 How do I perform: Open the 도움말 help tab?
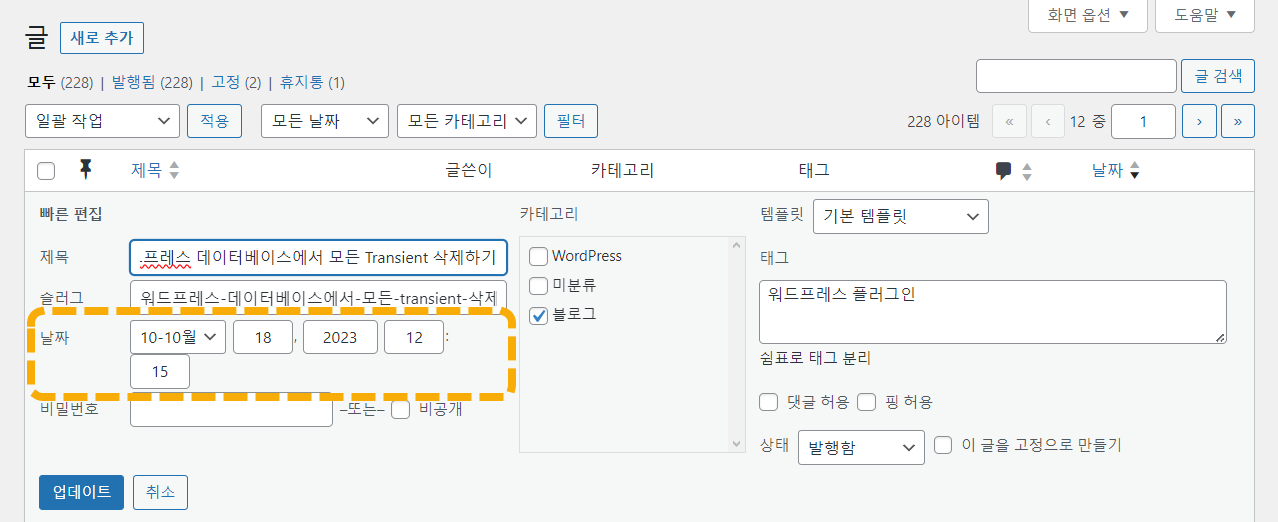[1205, 15]
